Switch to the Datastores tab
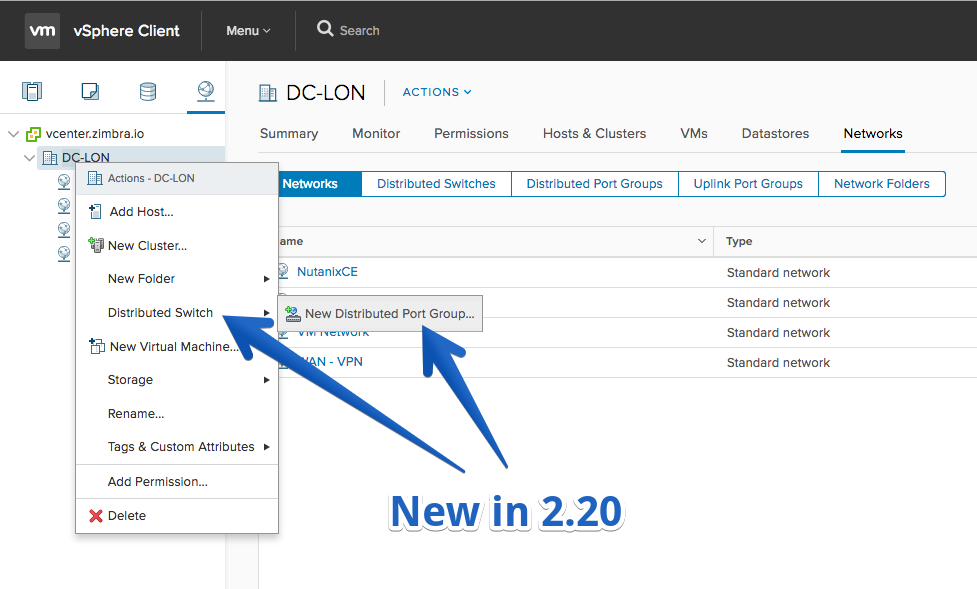Viewport: 977px width, 589px height. click(775, 133)
